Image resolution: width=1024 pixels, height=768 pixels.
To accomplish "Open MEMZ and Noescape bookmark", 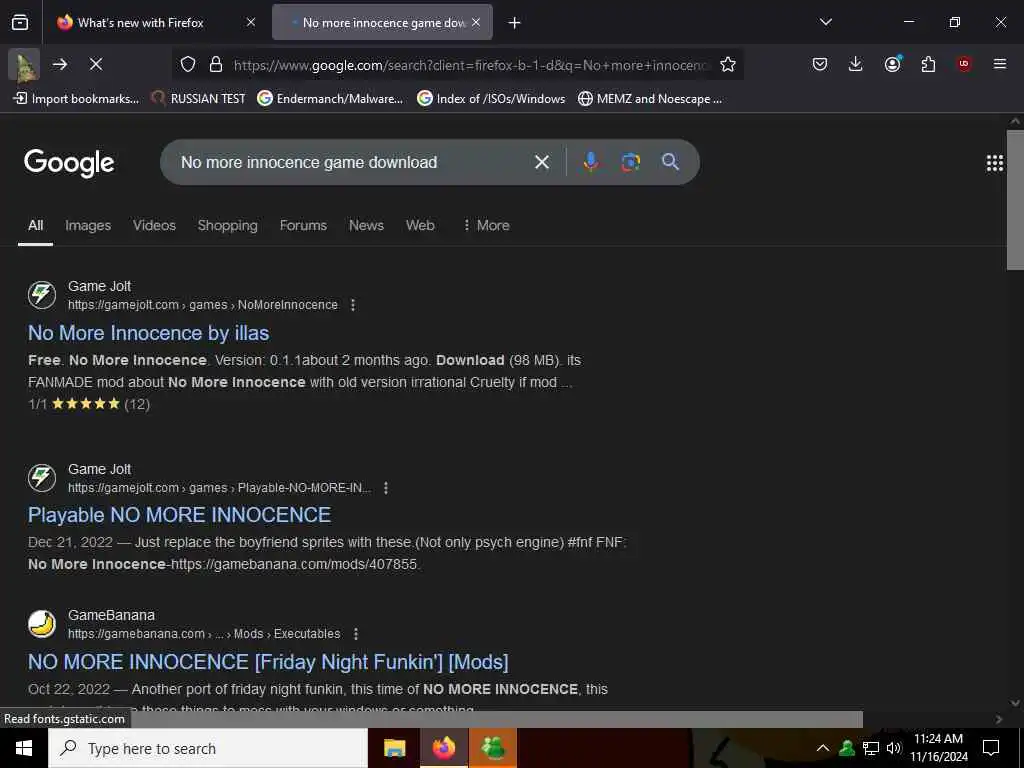I will tap(650, 99).
